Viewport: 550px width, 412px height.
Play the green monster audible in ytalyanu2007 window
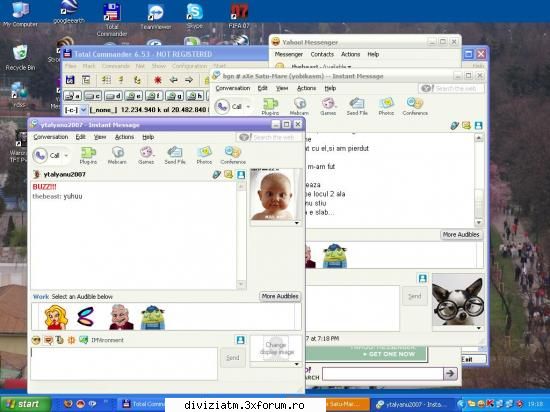pos(153,318)
